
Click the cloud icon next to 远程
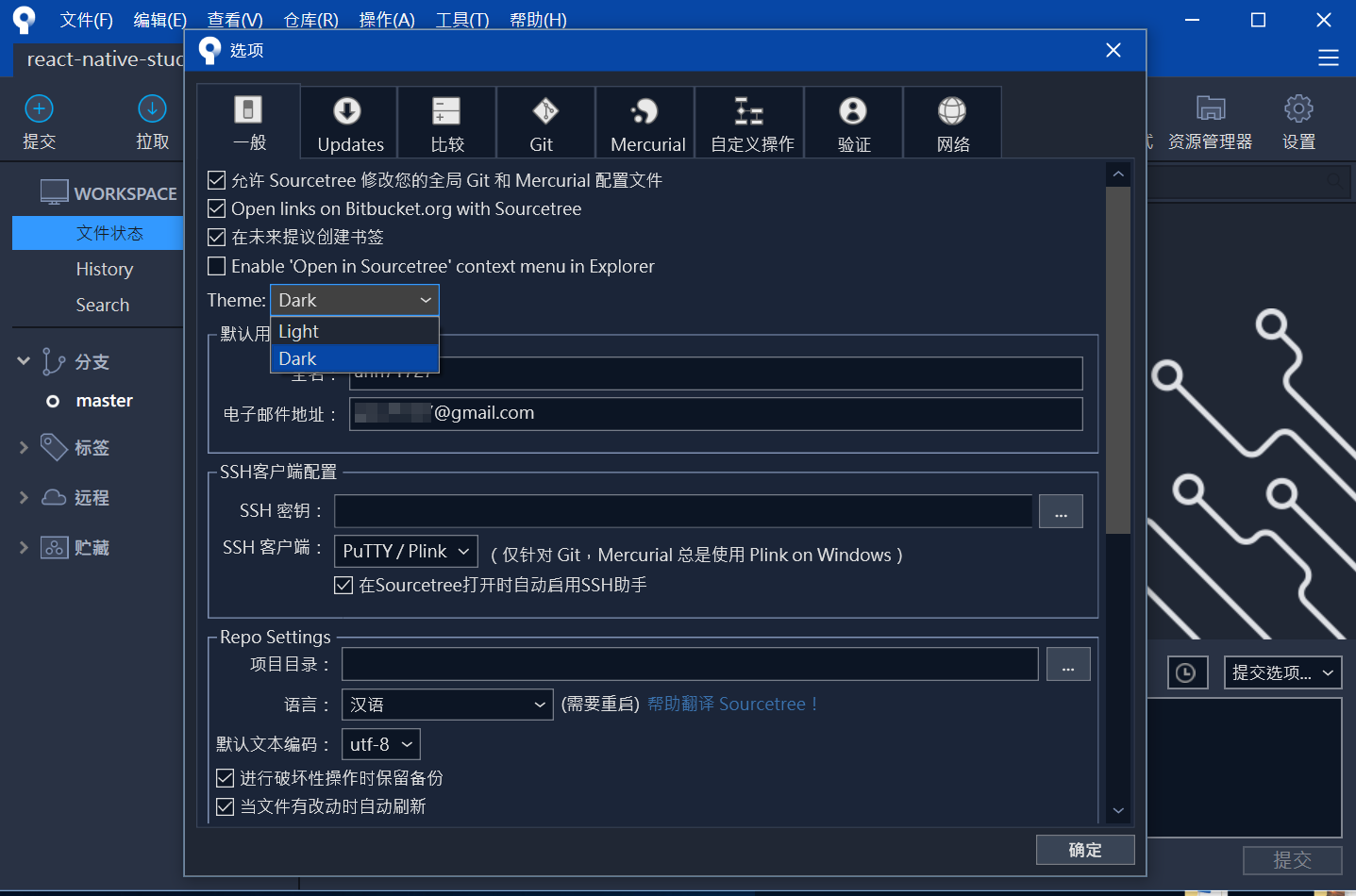pyautogui.click(x=54, y=497)
